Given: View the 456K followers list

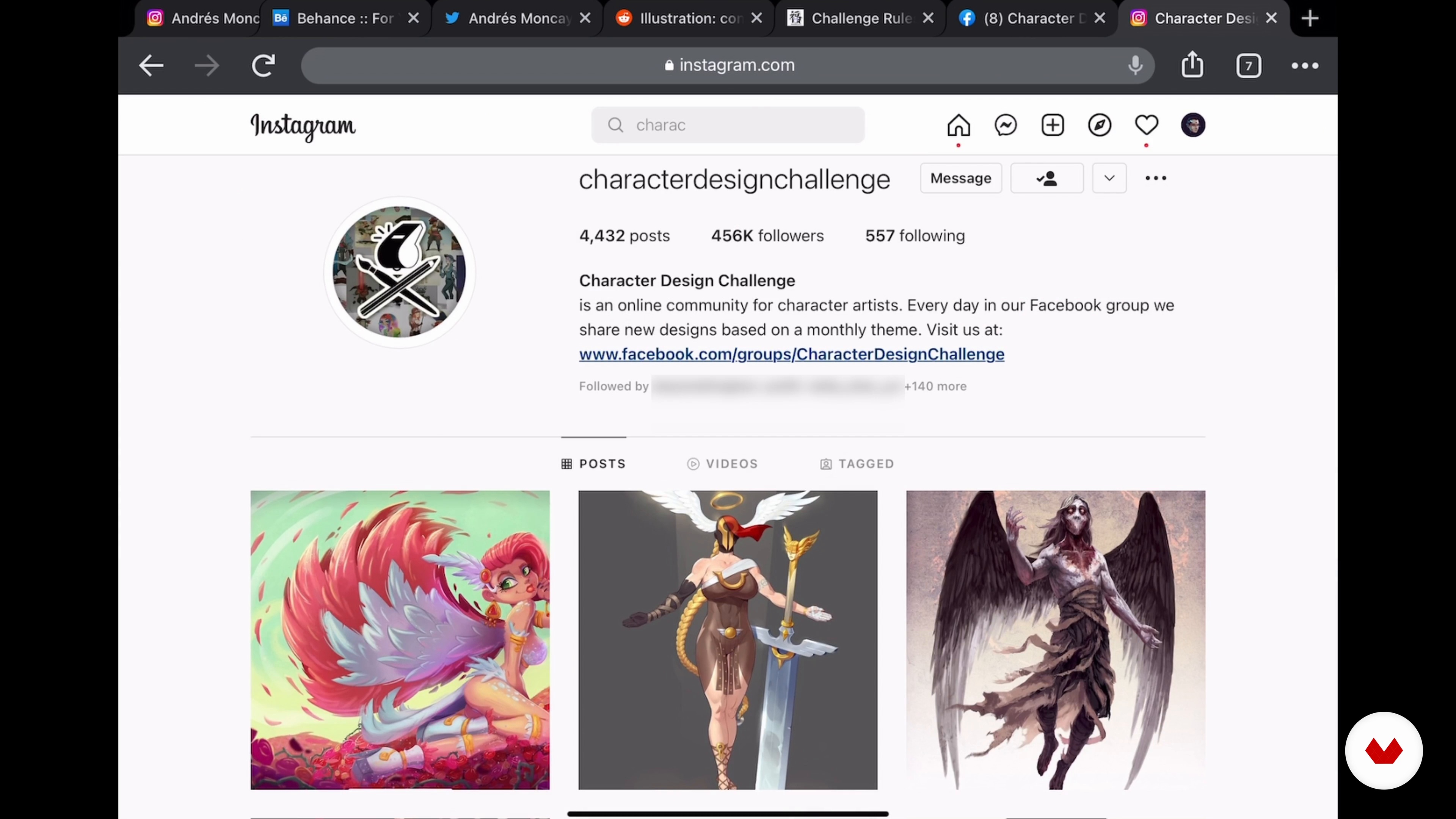Looking at the screenshot, I should click(767, 236).
